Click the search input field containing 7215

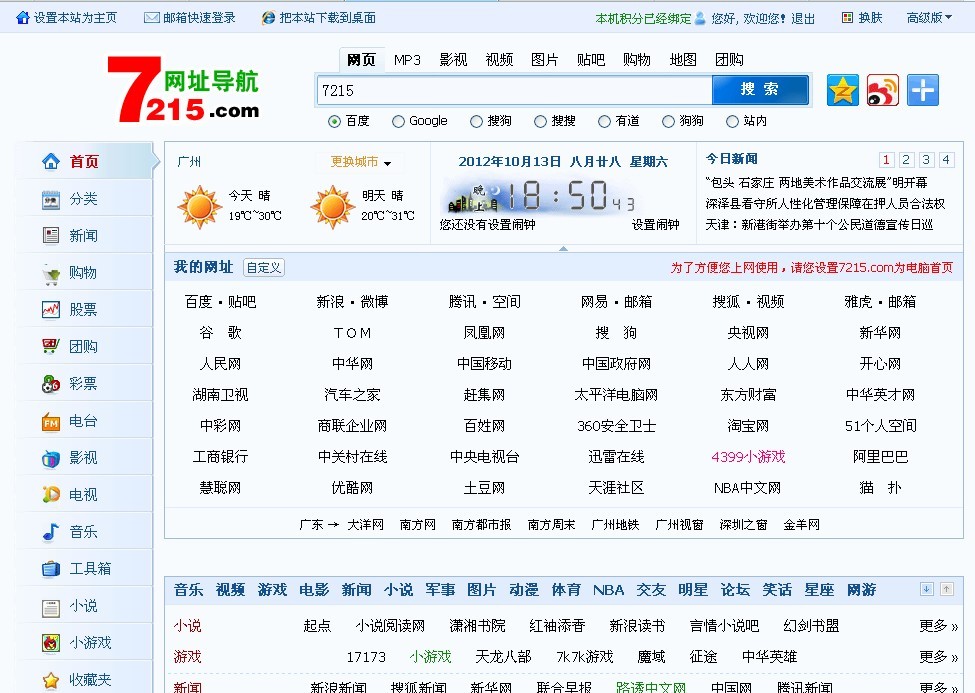(514, 90)
